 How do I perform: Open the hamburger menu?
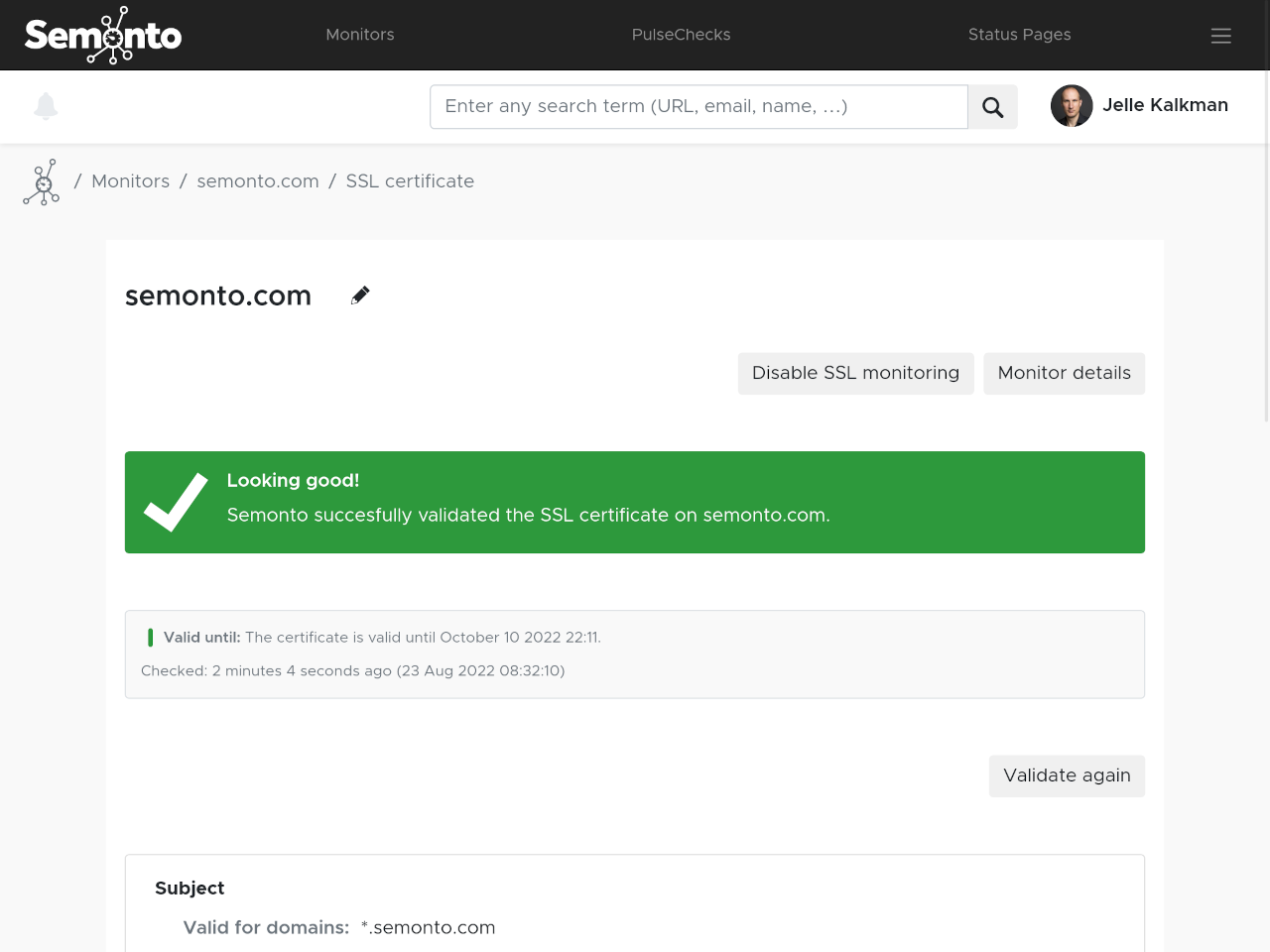tap(1220, 36)
